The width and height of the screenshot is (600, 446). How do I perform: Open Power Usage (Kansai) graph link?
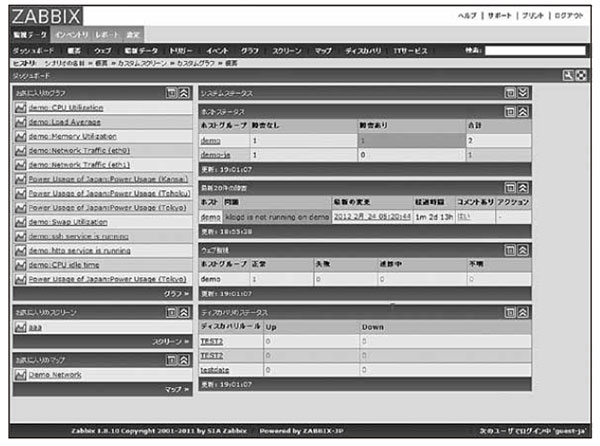click(109, 179)
